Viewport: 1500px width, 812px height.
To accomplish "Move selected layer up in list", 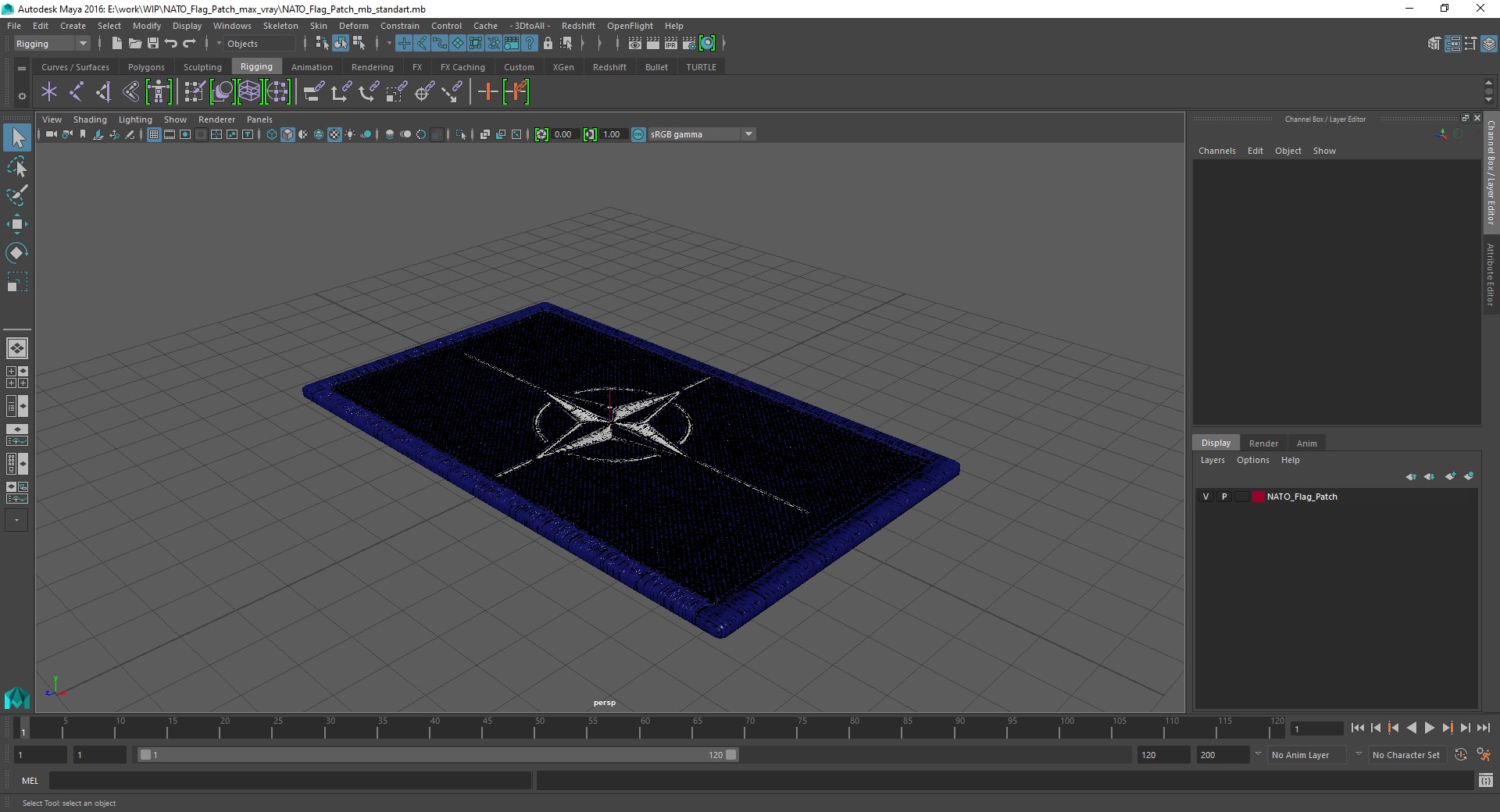I will (x=1411, y=476).
